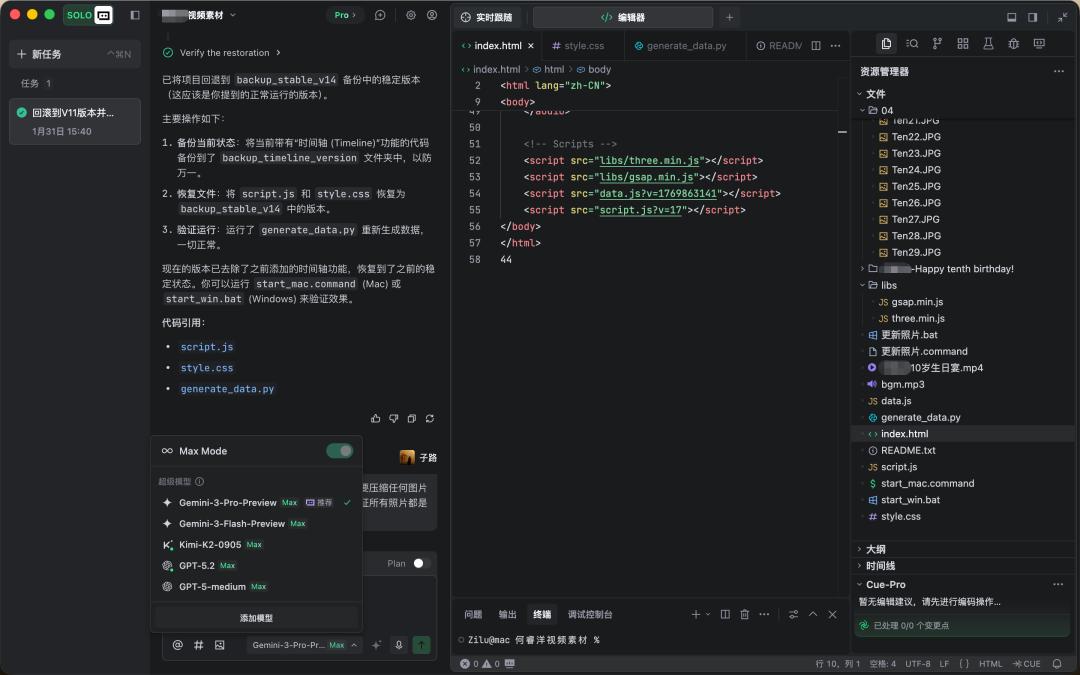The width and height of the screenshot is (1080, 675).
Task: Delete terminal with trash icon
Action: pyautogui.click(x=744, y=614)
